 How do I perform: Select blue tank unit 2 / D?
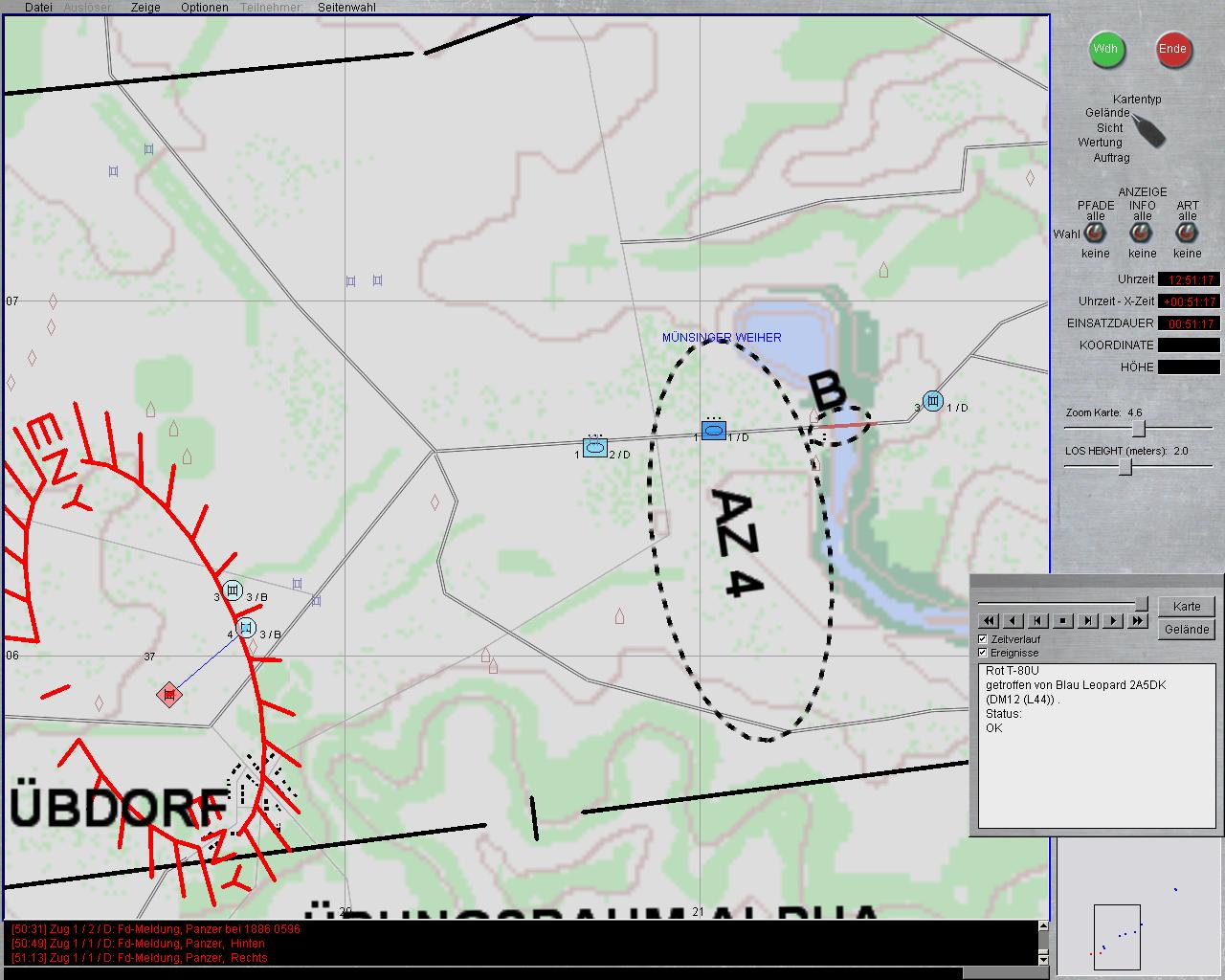point(595,448)
